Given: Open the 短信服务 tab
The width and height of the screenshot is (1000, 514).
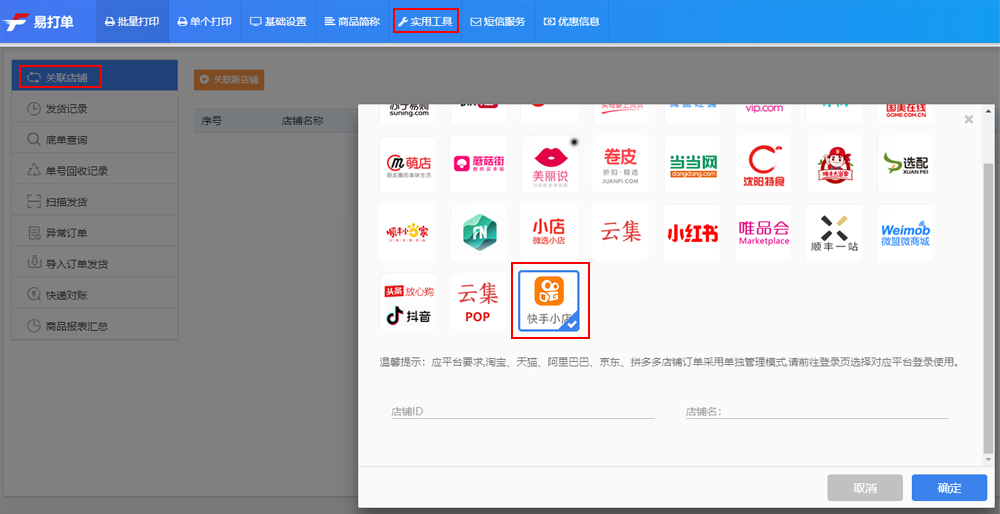Looking at the screenshot, I should (x=498, y=22).
